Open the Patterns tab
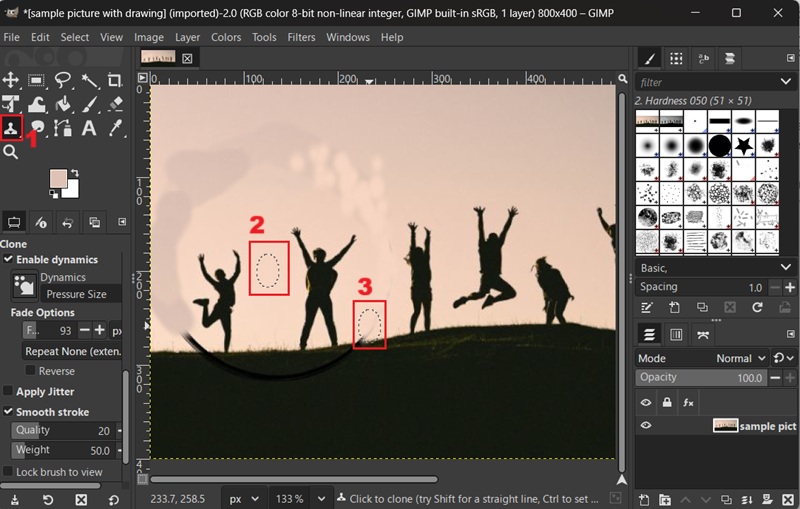Image resolution: width=800 pixels, height=509 pixels. [x=677, y=59]
